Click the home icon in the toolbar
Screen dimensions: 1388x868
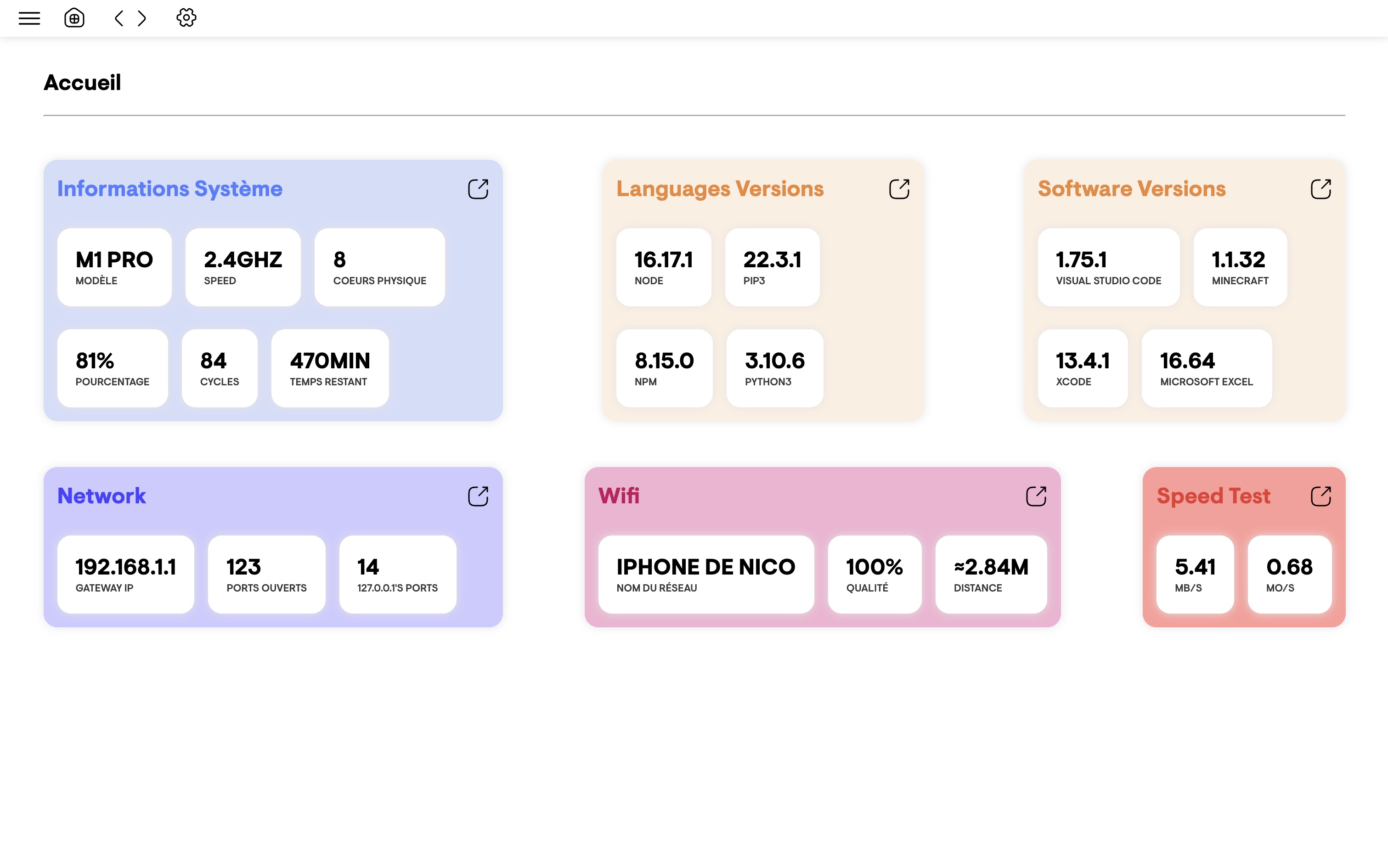[x=74, y=18]
